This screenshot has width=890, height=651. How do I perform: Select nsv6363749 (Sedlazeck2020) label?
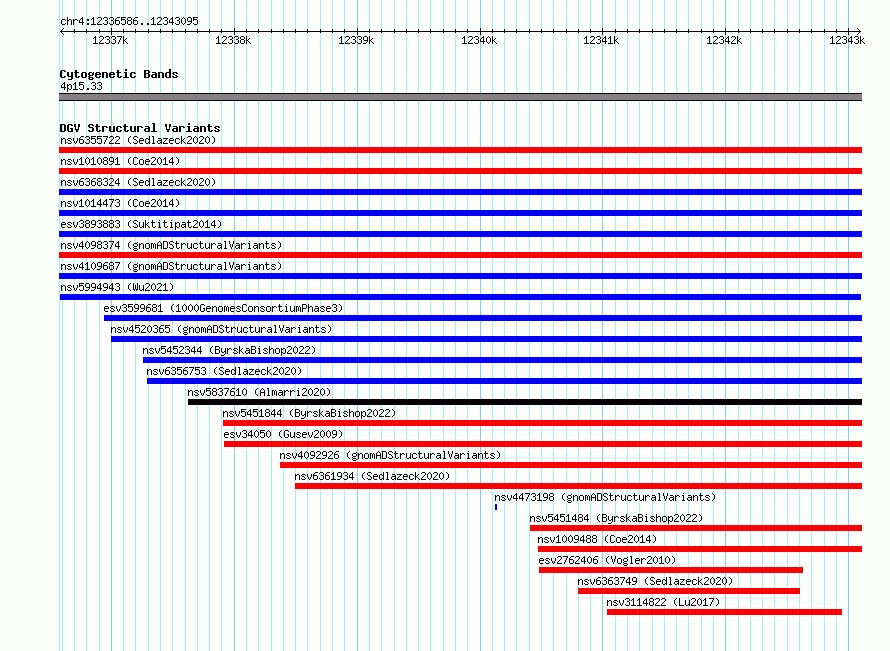655,581
